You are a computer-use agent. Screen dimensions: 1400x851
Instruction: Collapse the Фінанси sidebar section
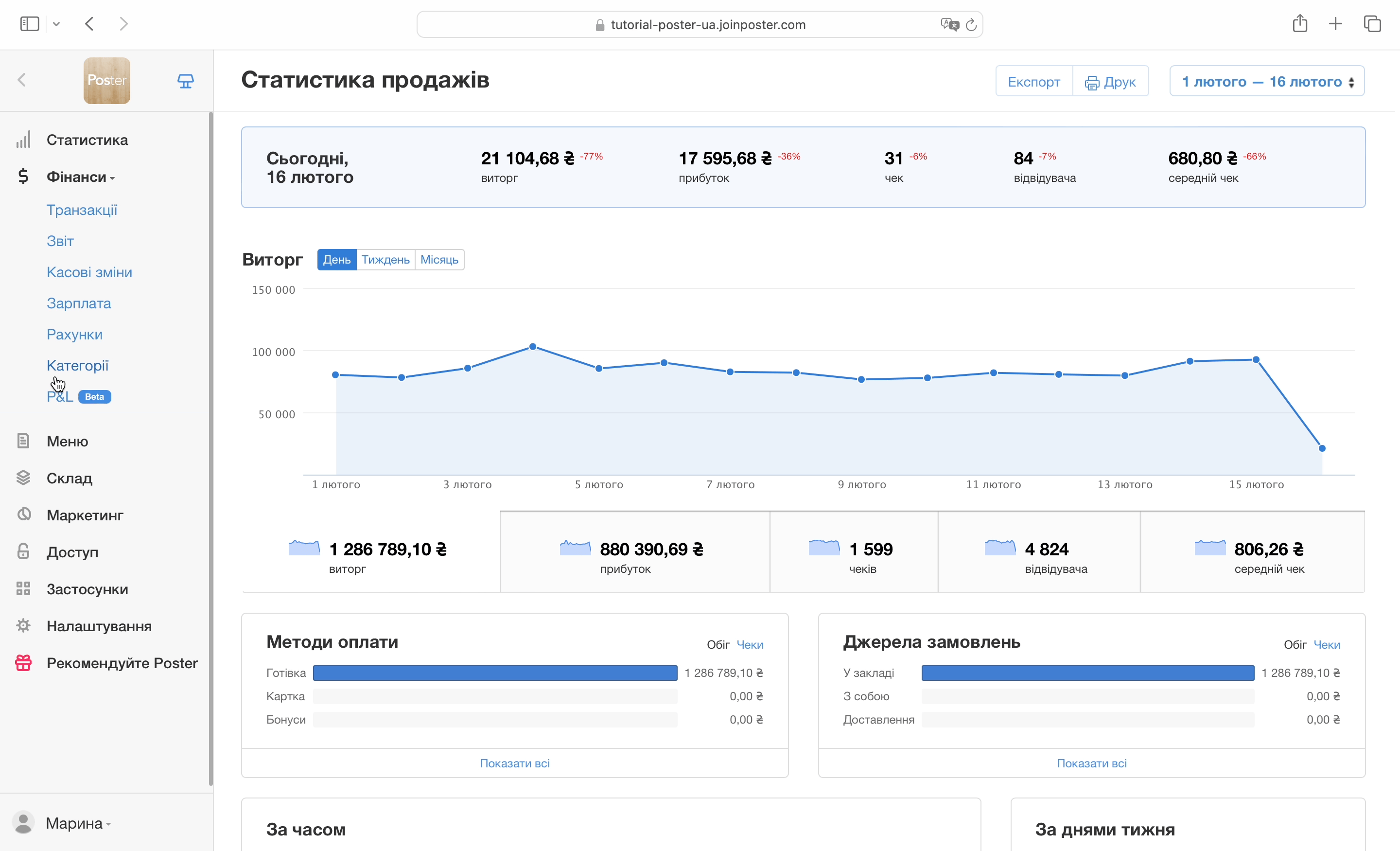[x=81, y=177]
